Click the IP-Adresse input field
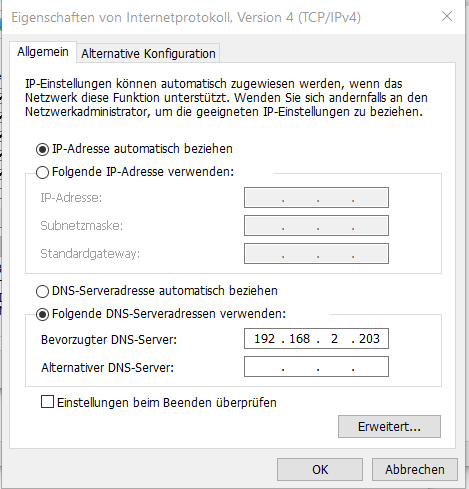 point(316,198)
